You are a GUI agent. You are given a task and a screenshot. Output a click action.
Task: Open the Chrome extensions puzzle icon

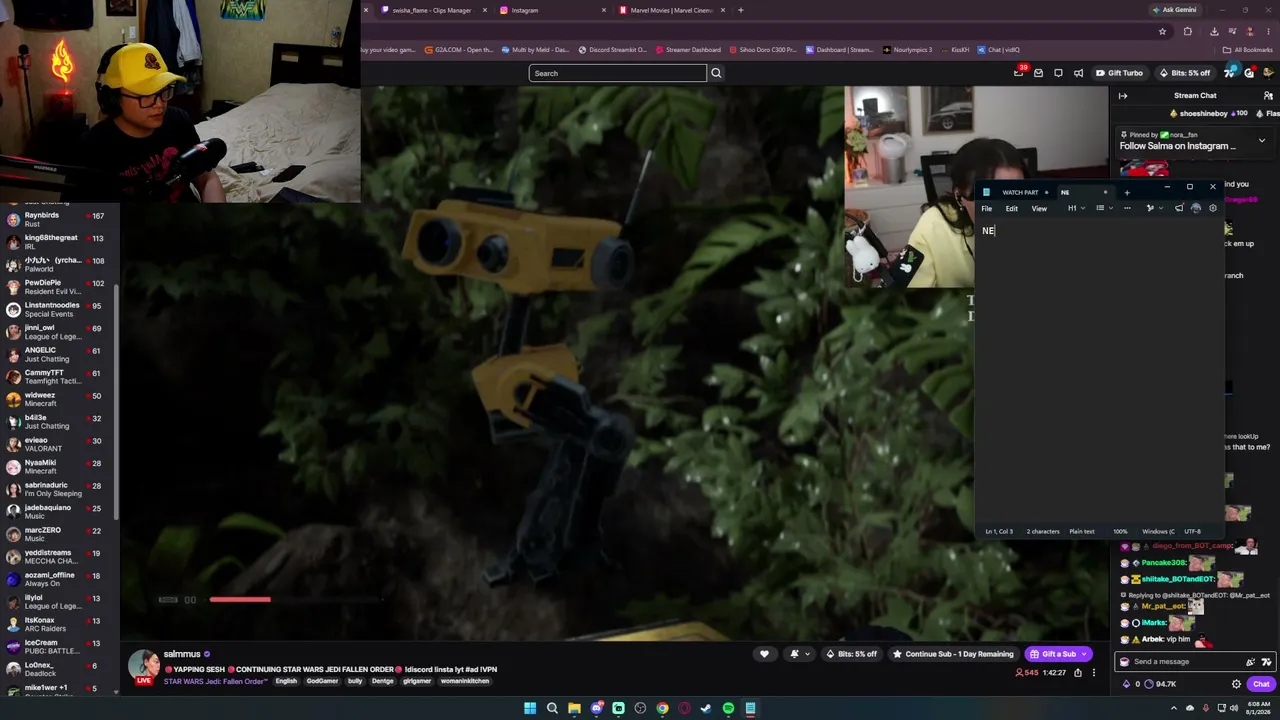(x=1187, y=31)
